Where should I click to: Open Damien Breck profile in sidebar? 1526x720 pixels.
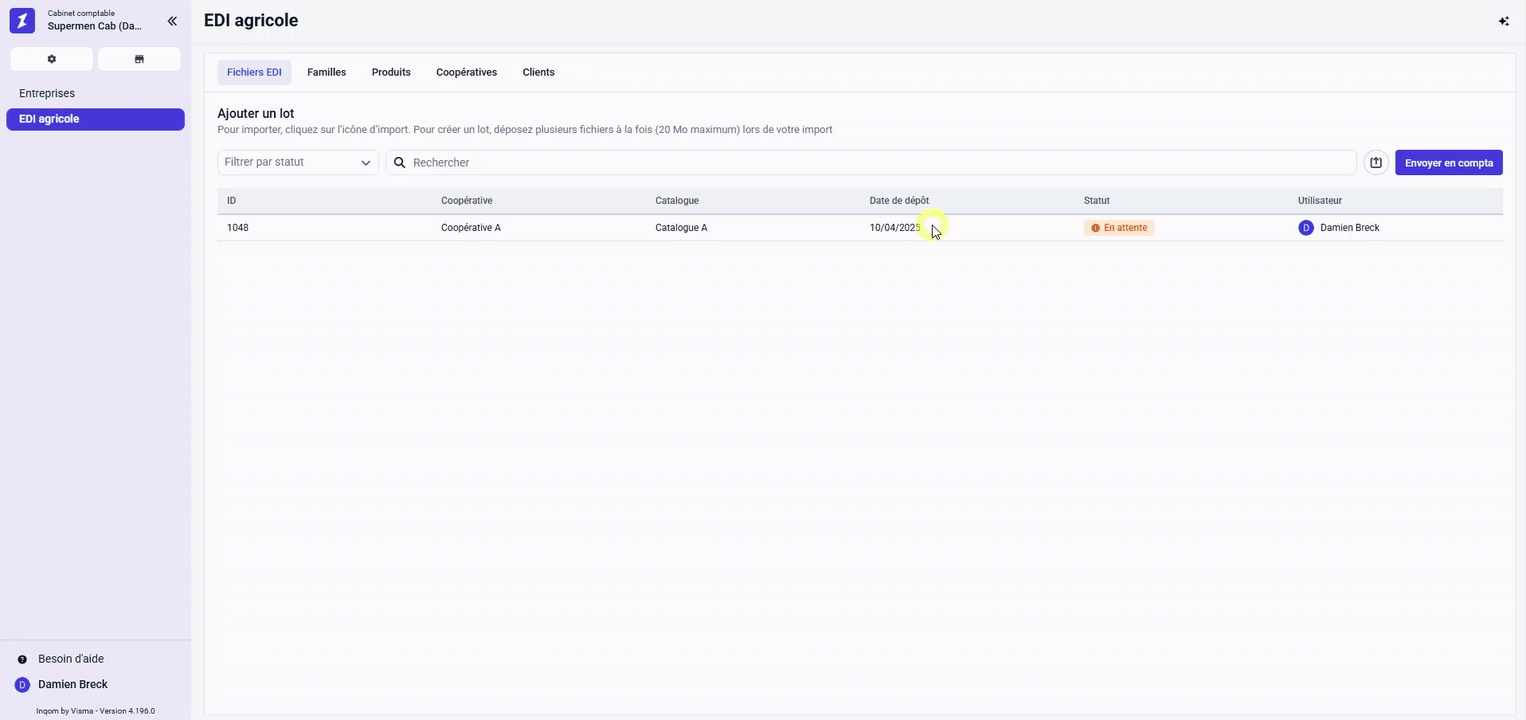tap(73, 685)
